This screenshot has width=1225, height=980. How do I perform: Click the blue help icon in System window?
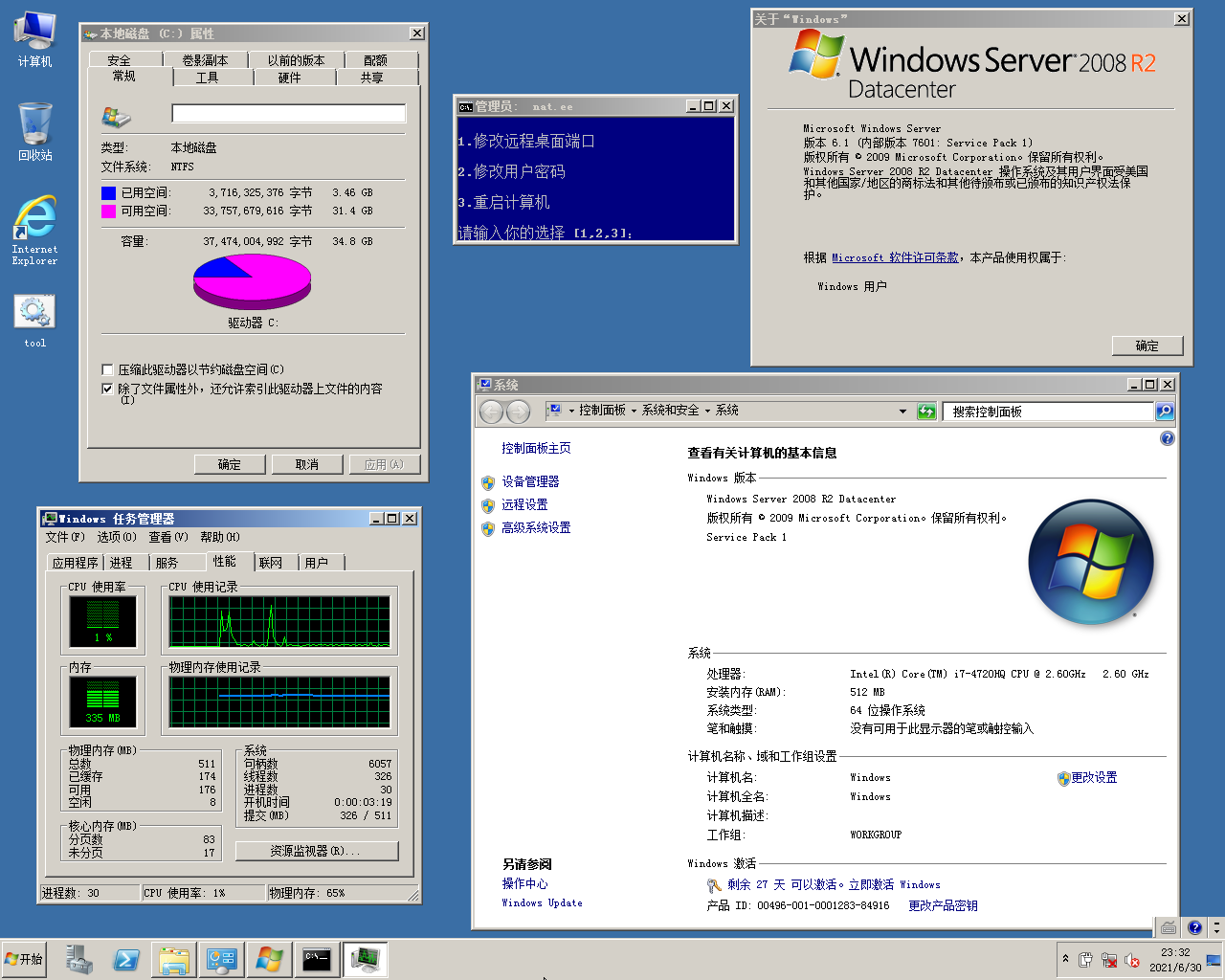click(x=1167, y=438)
